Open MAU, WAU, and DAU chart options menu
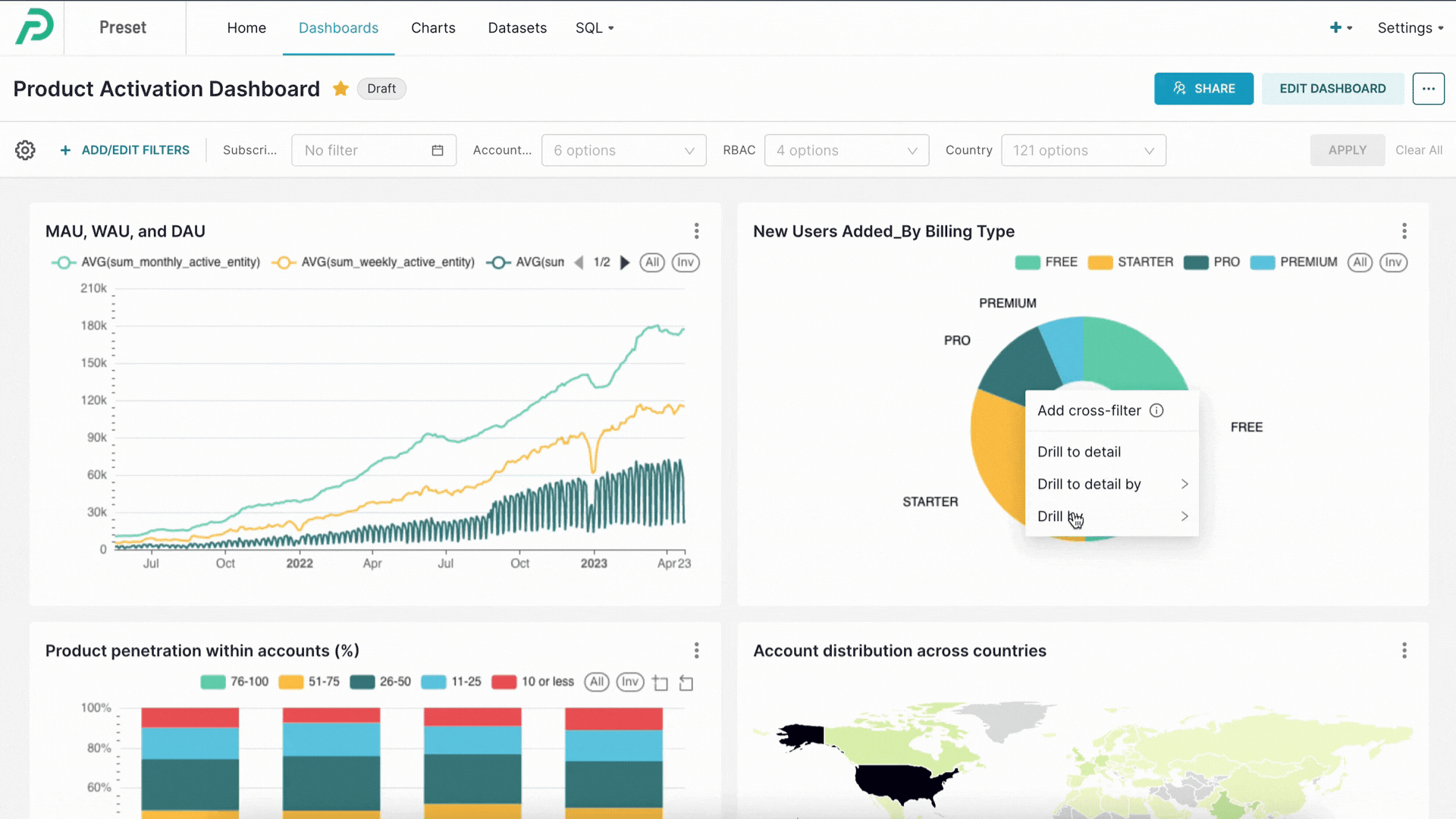The image size is (1456, 819). point(696,231)
